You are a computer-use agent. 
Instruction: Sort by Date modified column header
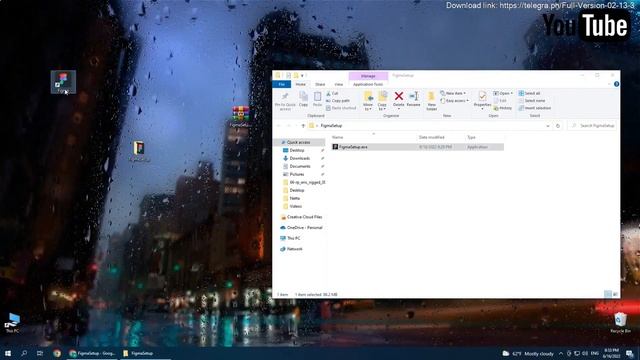pyautogui.click(x=431, y=138)
